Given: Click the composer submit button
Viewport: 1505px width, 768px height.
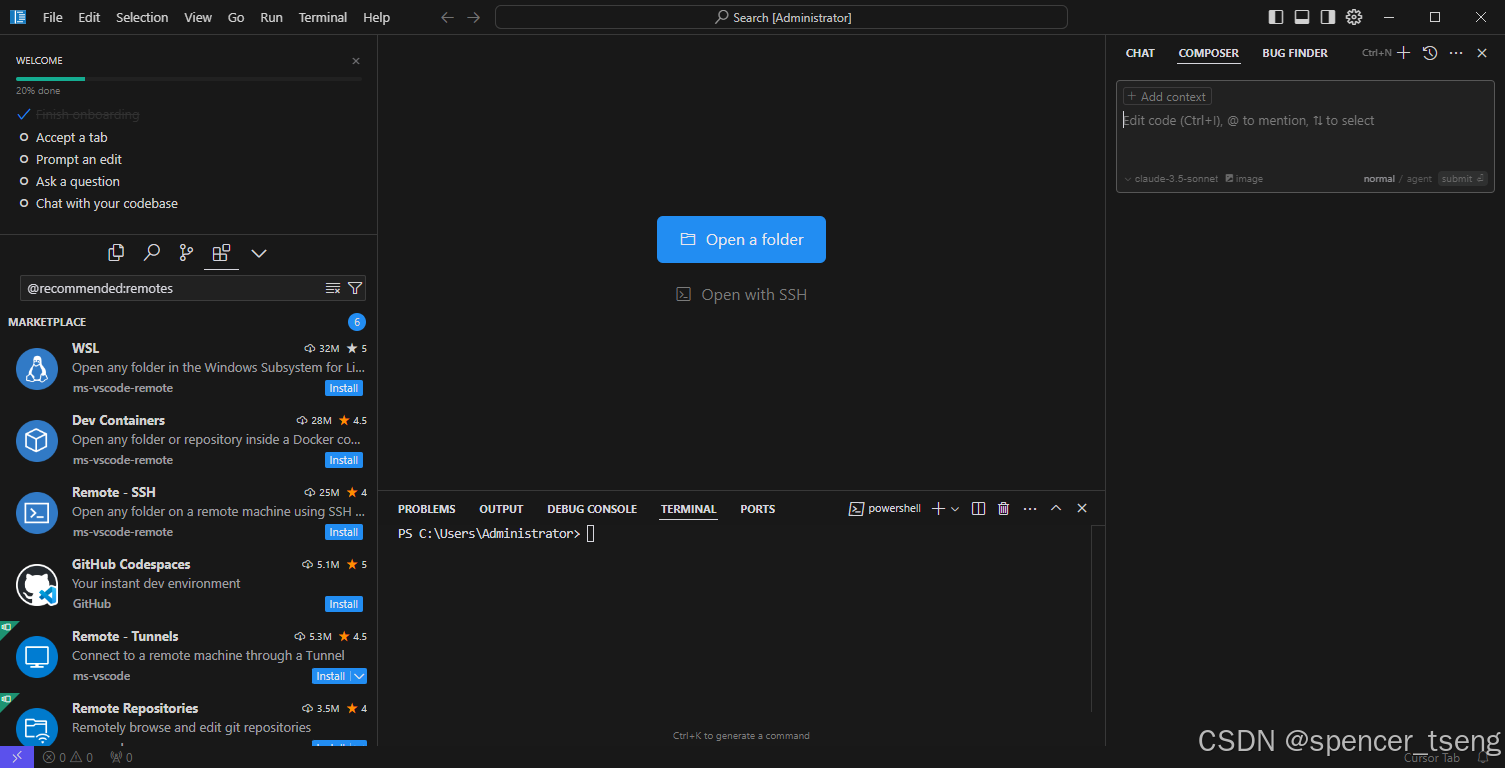Looking at the screenshot, I should click(1463, 179).
